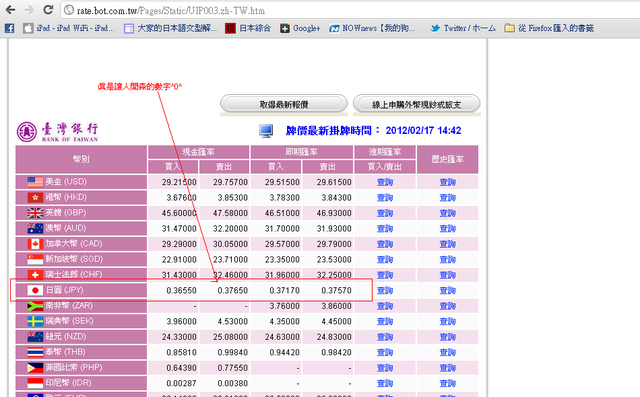Select the 瑞典幣 (SEK) currency label
The width and height of the screenshot is (640, 397).
coord(69,321)
